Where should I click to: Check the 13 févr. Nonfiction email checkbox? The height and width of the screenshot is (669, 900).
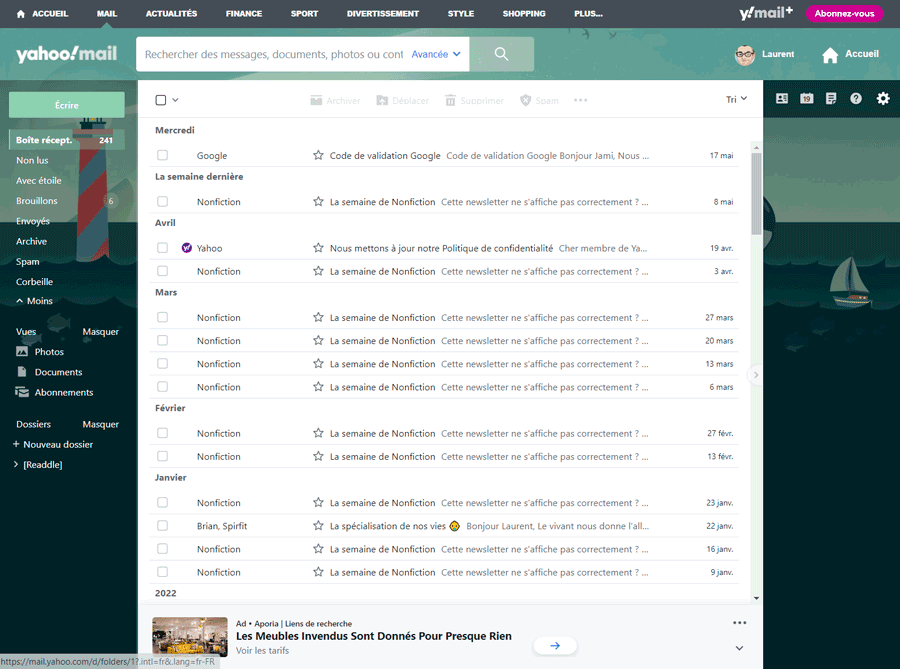162,456
